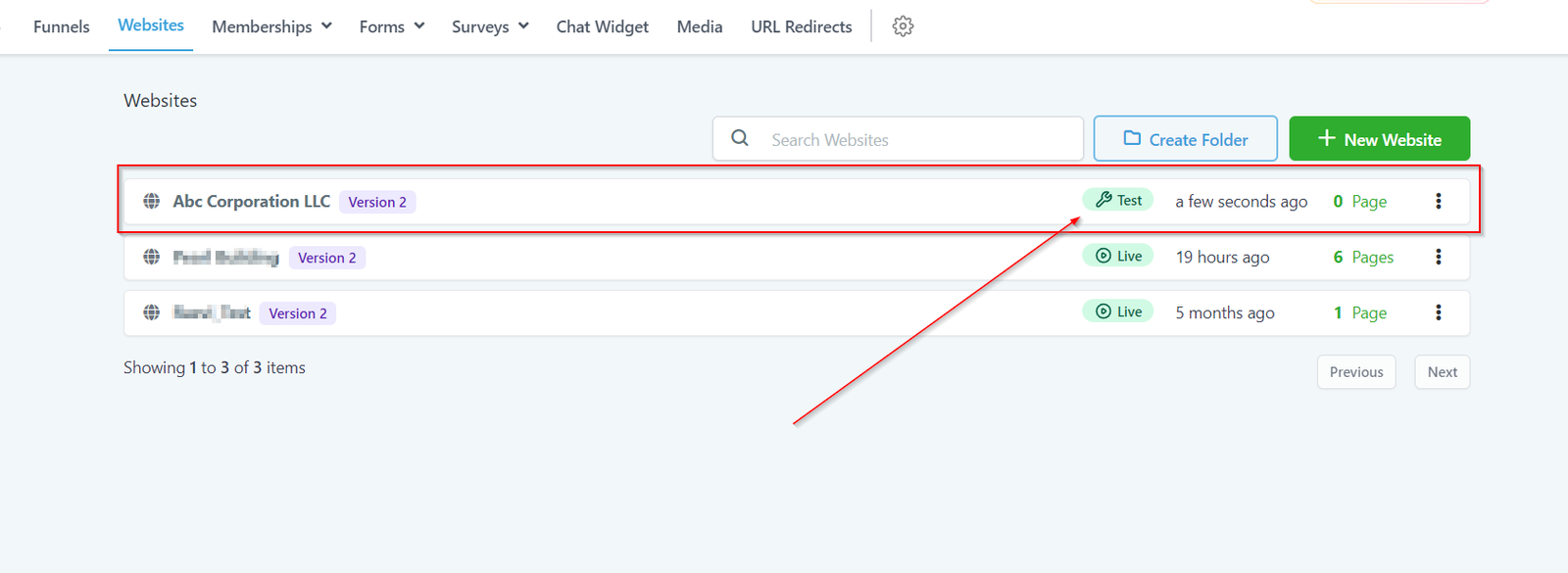Open the three-dot menu for the 1 Page website

tap(1438, 312)
